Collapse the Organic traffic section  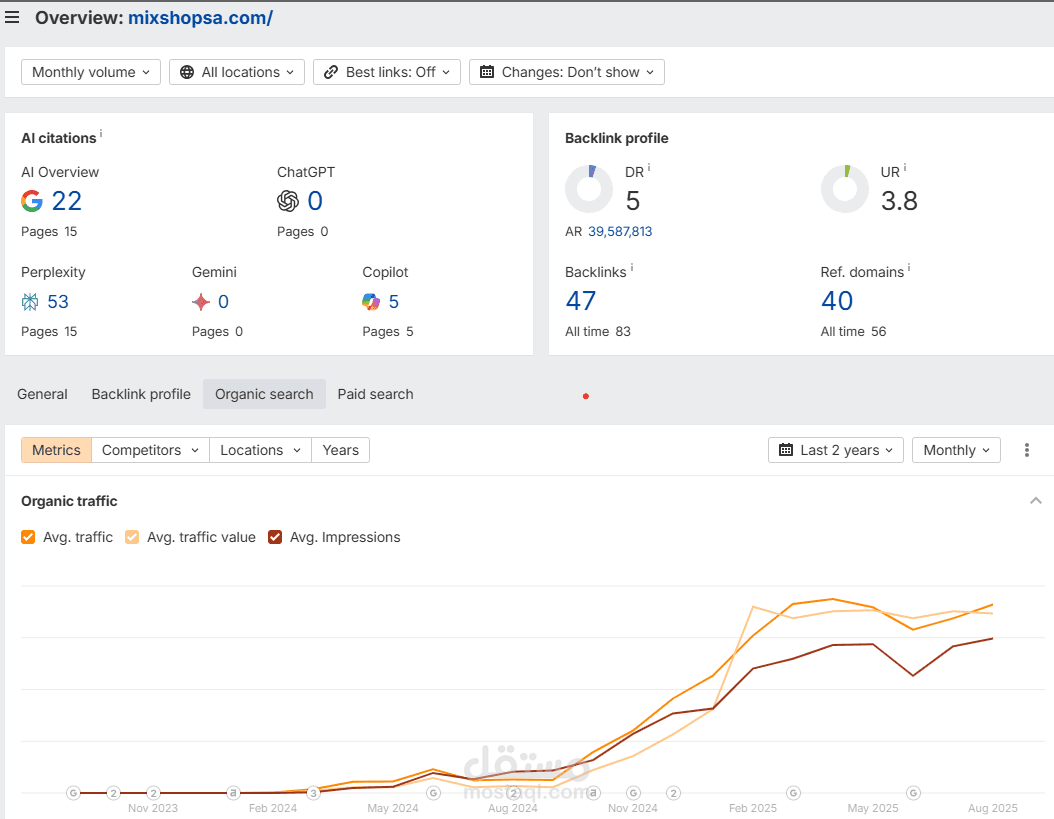tap(1036, 500)
